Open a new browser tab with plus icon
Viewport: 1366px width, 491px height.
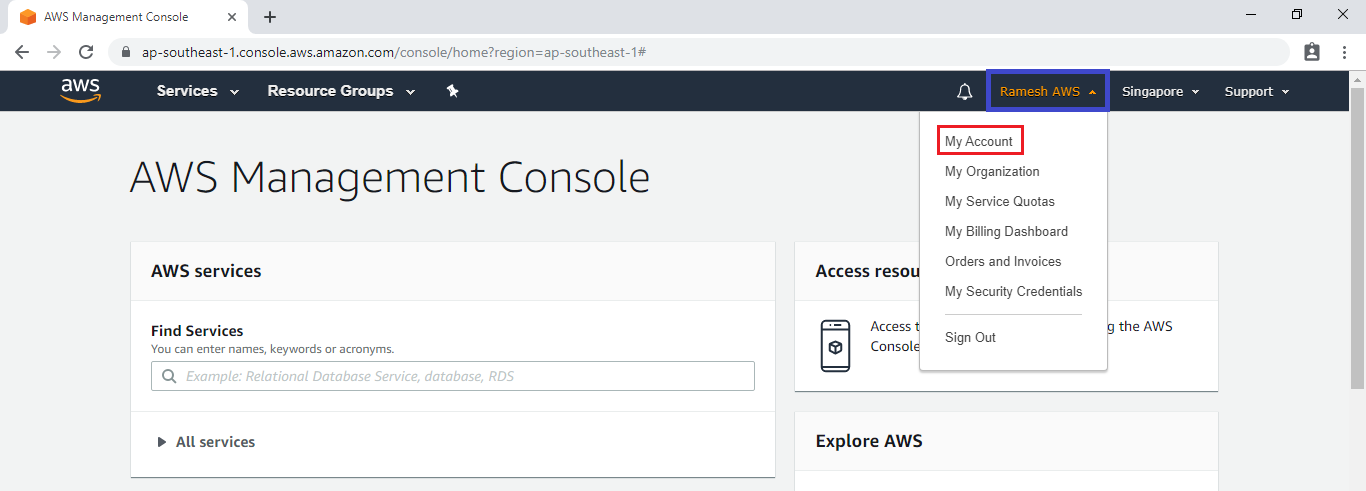[x=270, y=17]
